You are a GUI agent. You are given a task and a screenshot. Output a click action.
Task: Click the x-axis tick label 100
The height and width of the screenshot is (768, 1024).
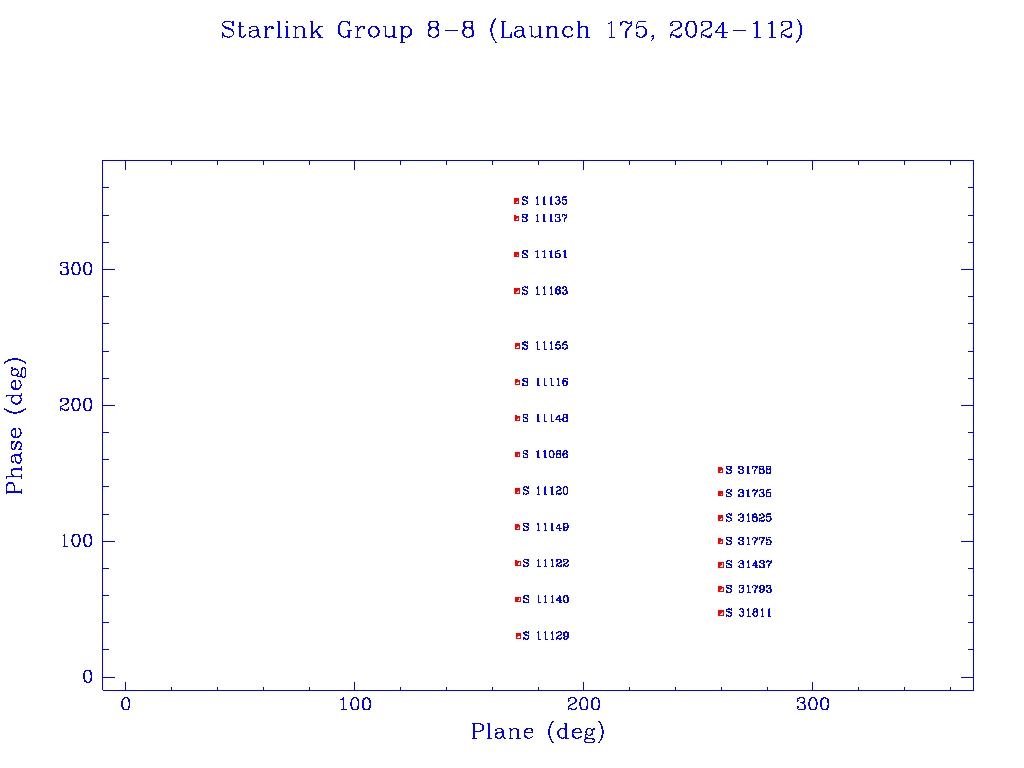click(x=355, y=704)
